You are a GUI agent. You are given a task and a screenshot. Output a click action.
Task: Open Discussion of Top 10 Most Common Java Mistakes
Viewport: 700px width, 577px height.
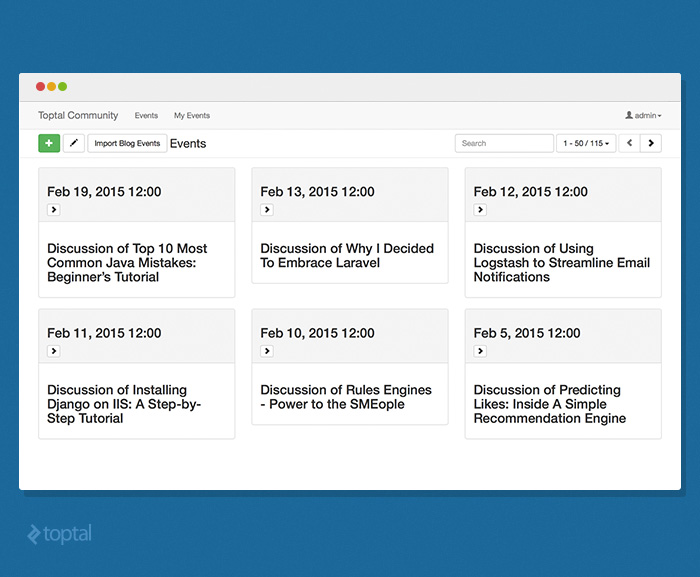click(127, 263)
